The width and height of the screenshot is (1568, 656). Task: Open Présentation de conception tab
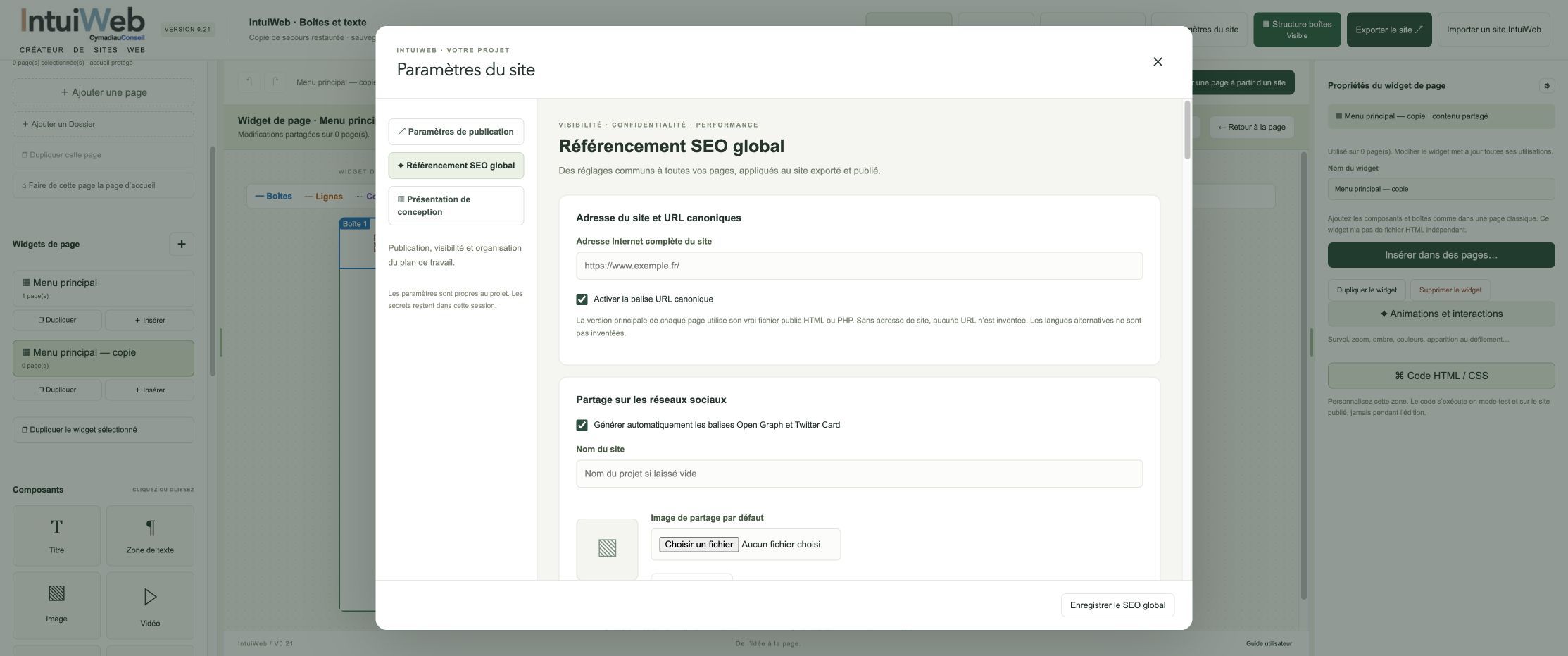pos(456,206)
